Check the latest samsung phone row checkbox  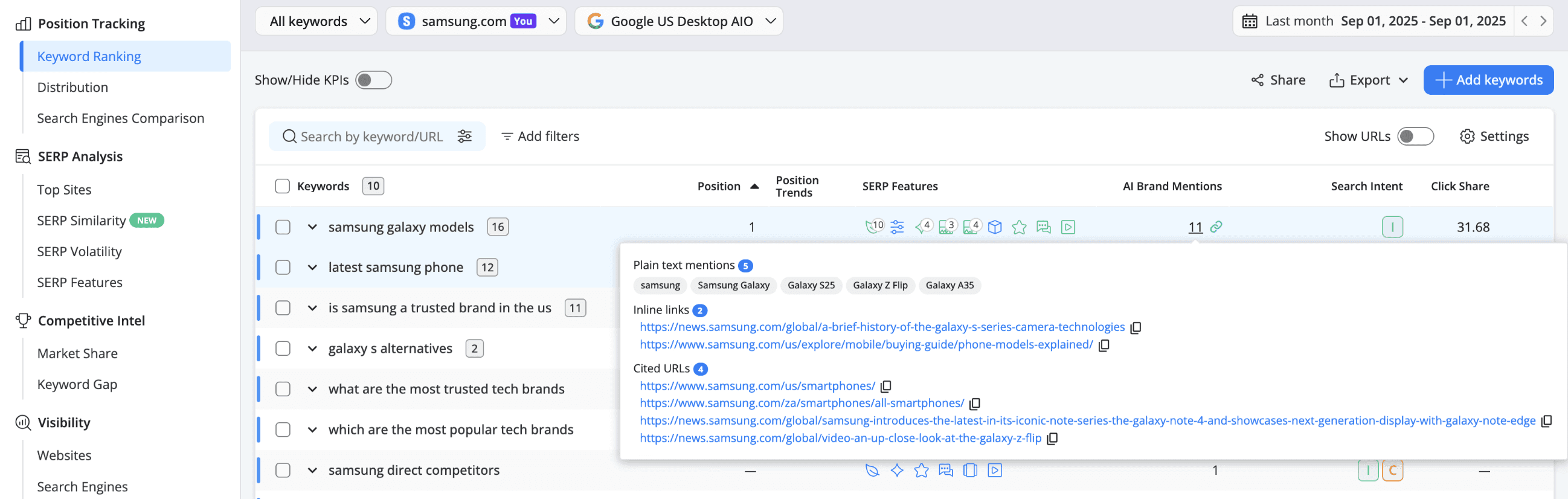pyautogui.click(x=283, y=267)
